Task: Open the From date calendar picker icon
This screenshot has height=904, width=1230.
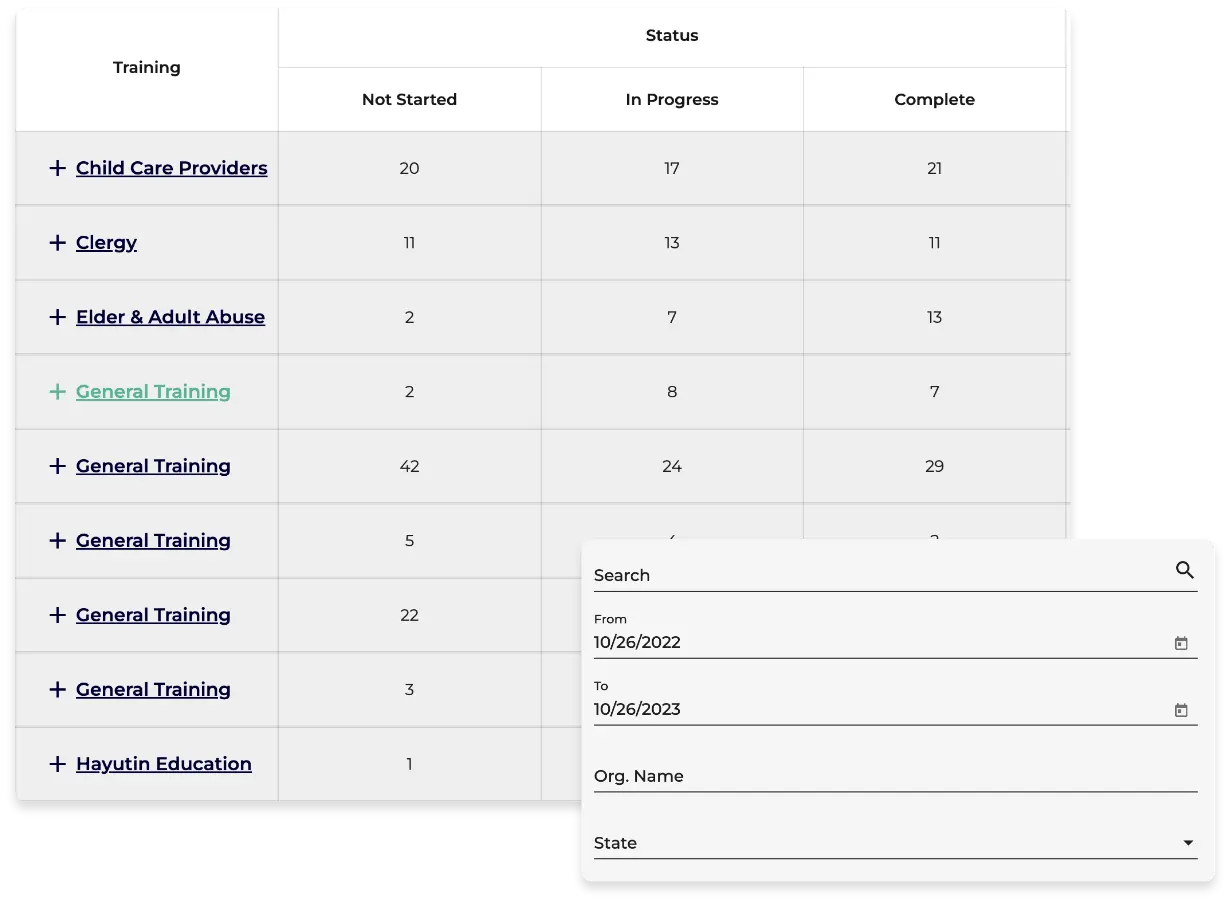Action: click(x=1181, y=644)
